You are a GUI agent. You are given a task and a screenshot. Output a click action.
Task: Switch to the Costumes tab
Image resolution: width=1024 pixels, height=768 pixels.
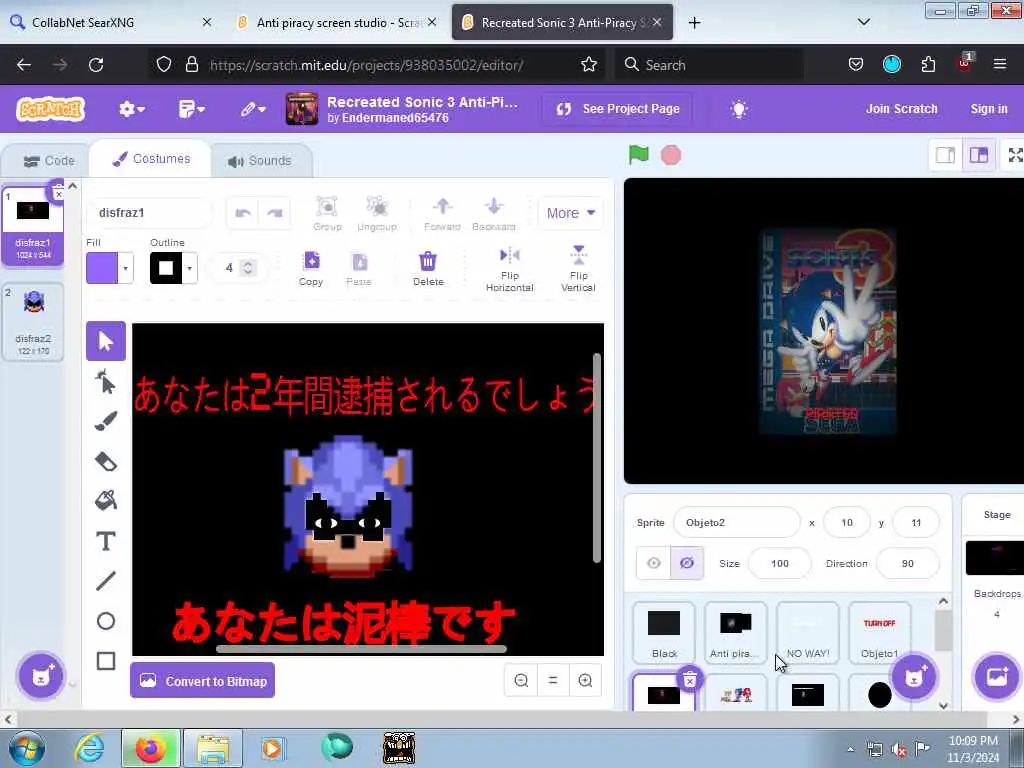point(152,159)
